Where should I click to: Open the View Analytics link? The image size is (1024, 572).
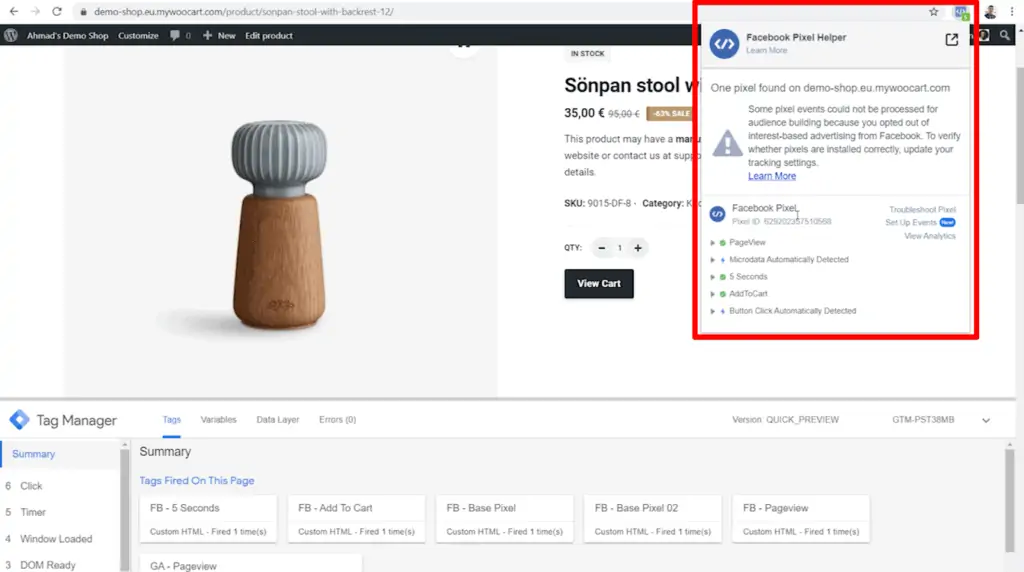click(x=929, y=236)
